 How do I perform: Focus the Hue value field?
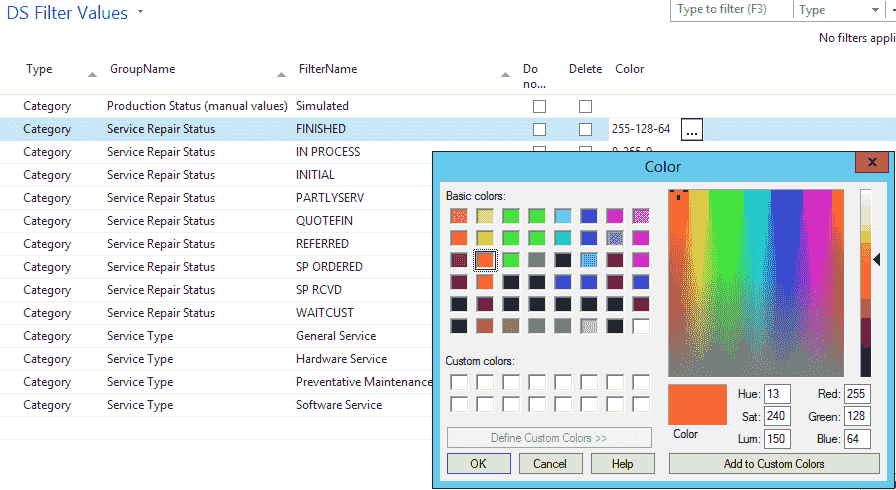point(777,394)
